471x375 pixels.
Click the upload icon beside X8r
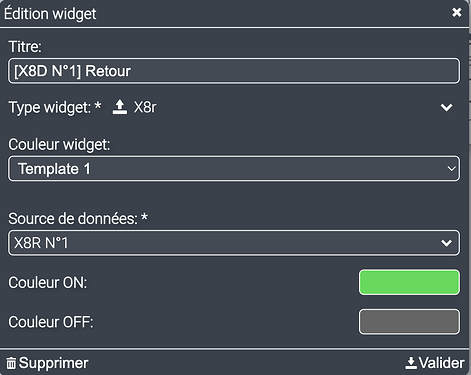pyautogui.click(x=120, y=107)
